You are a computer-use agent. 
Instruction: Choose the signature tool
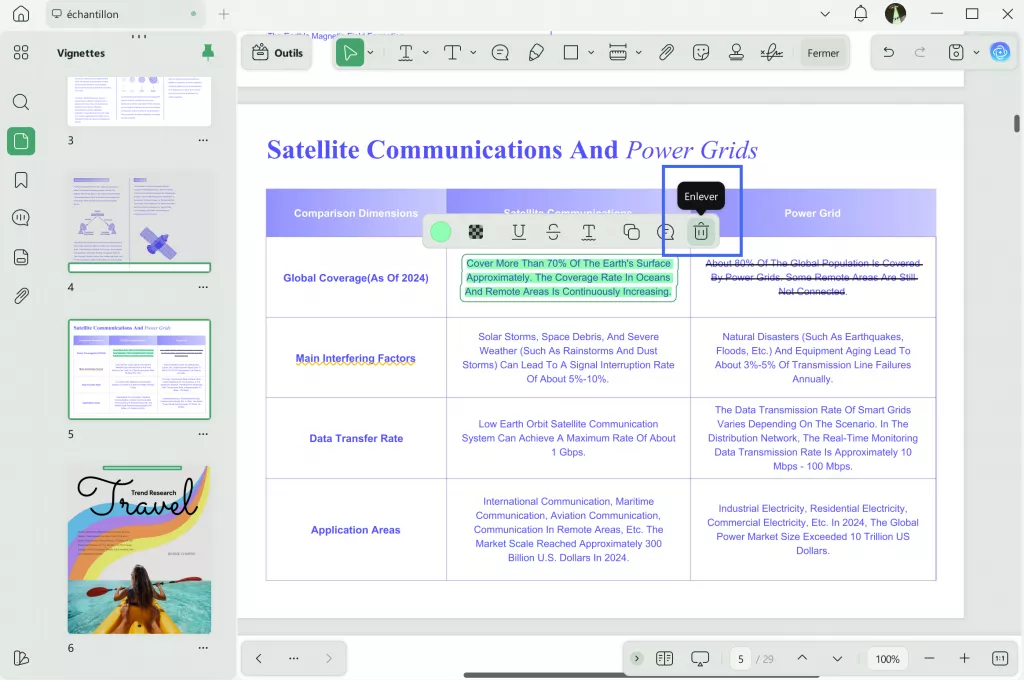coord(771,53)
